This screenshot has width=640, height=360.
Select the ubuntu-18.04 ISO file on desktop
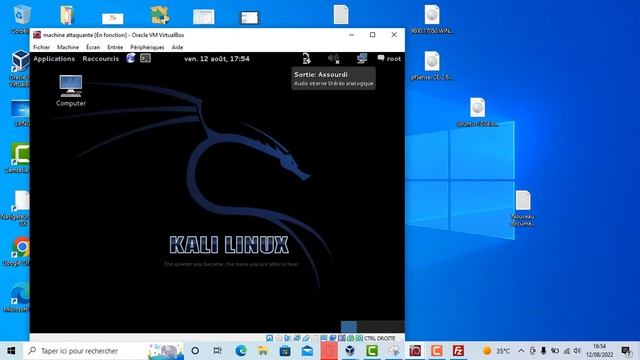tap(477, 112)
